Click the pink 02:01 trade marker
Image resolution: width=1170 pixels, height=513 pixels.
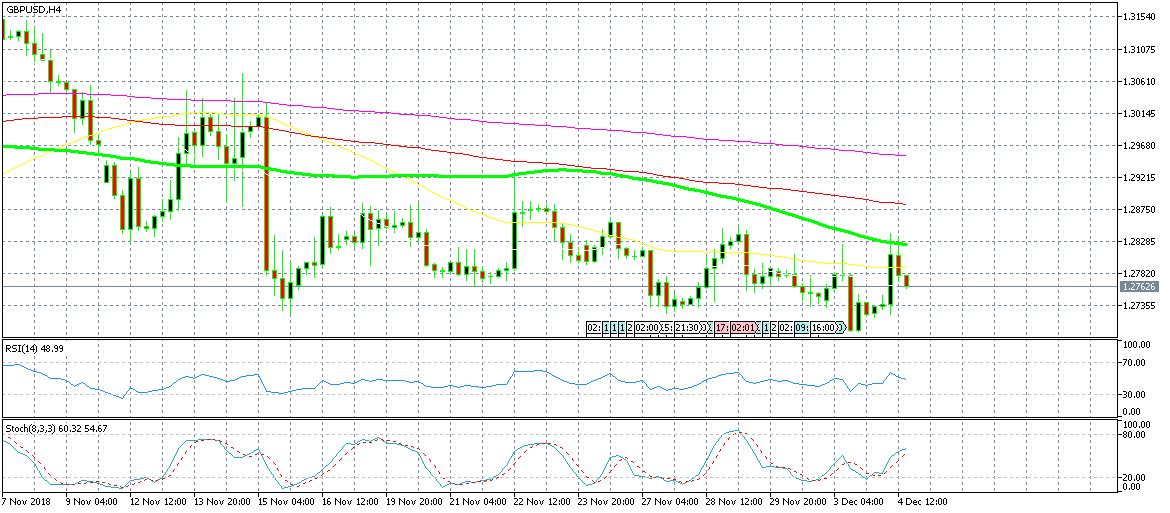point(744,327)
